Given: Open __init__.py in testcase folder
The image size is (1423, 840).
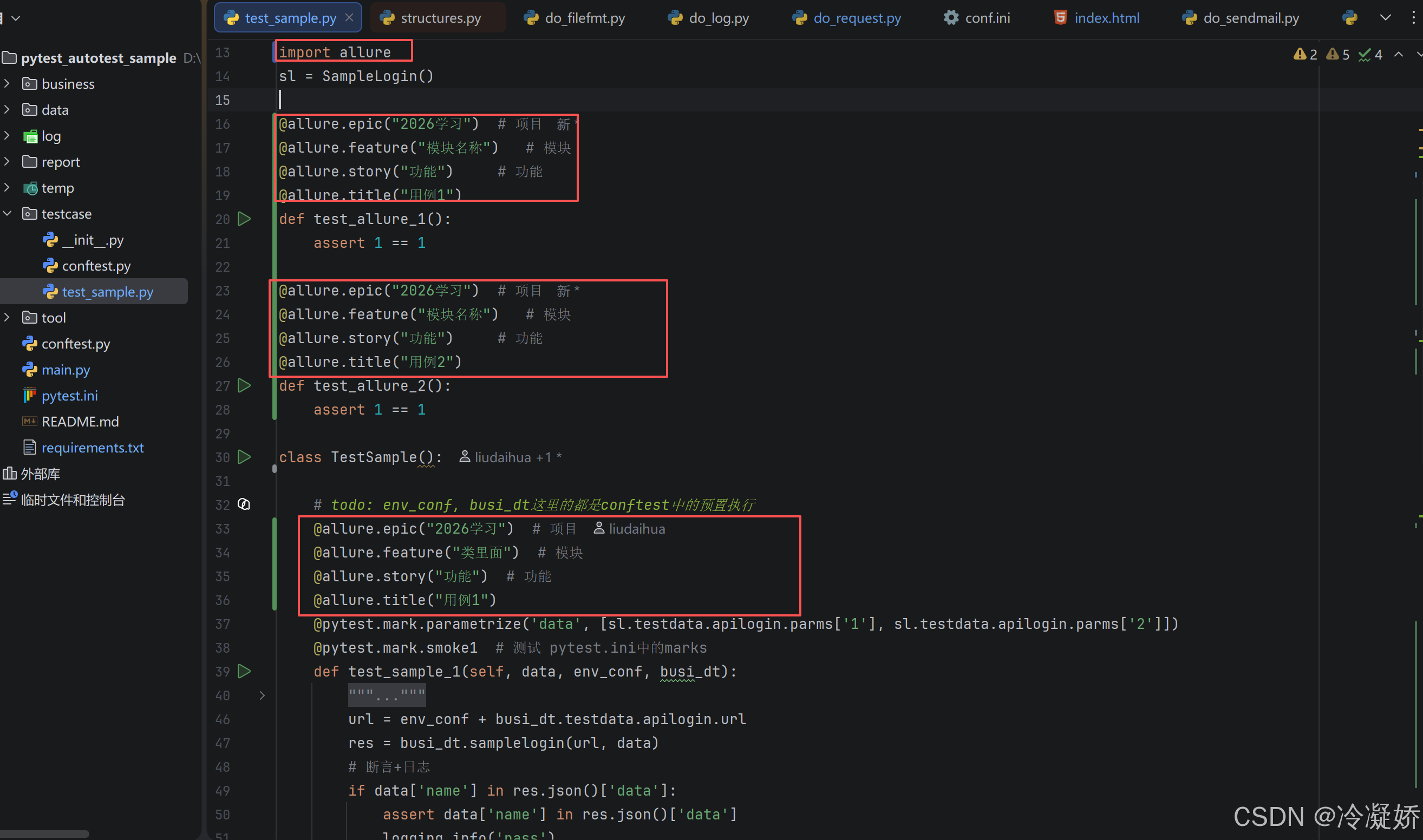Looking at the screenshot, I should (93, 240).
